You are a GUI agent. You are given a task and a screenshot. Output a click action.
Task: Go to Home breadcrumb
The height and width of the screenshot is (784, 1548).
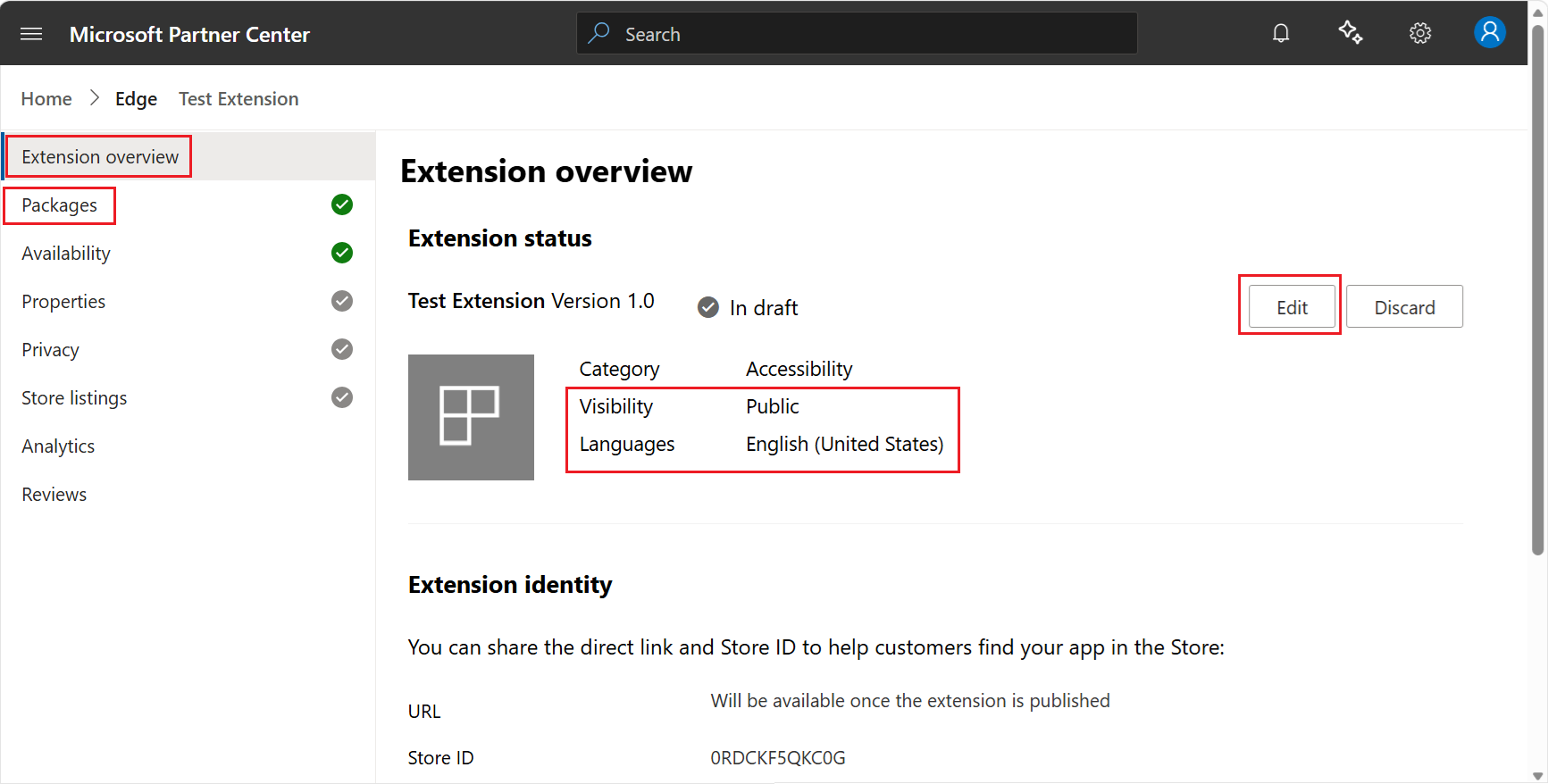pyautogui.click(x=46, y=98)
